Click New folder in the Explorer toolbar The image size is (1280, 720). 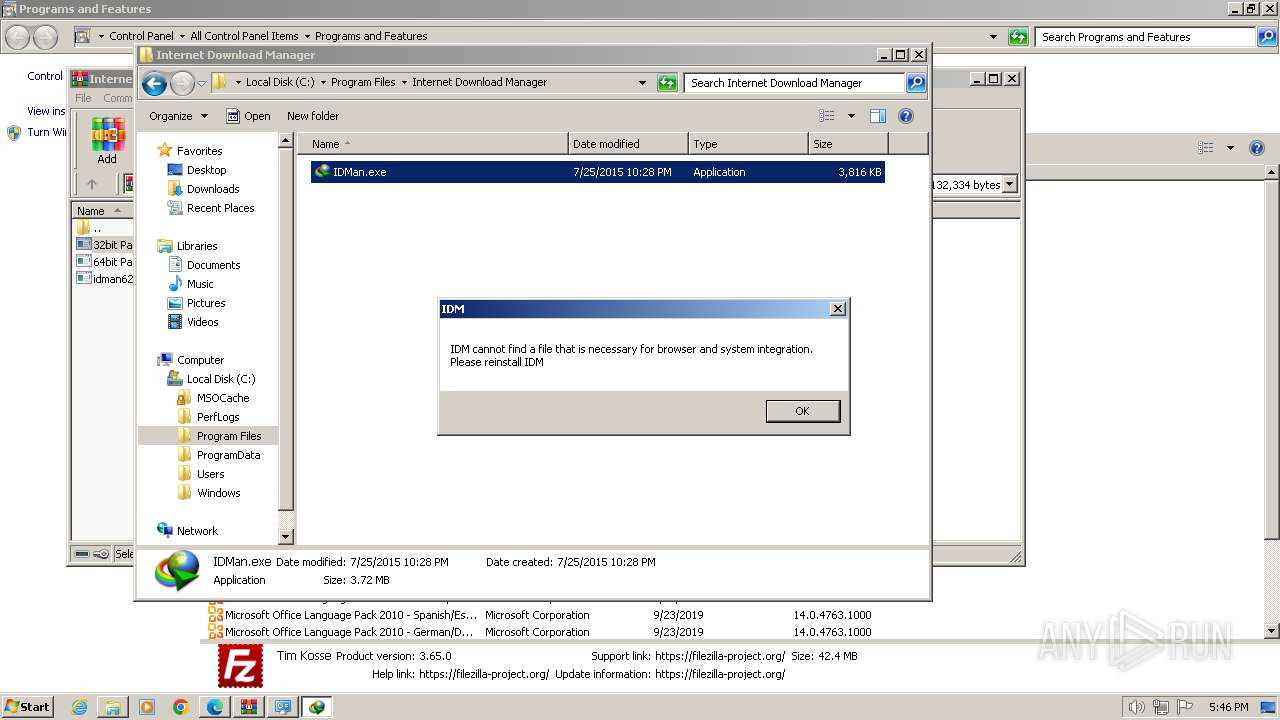(x=313, y=116)
